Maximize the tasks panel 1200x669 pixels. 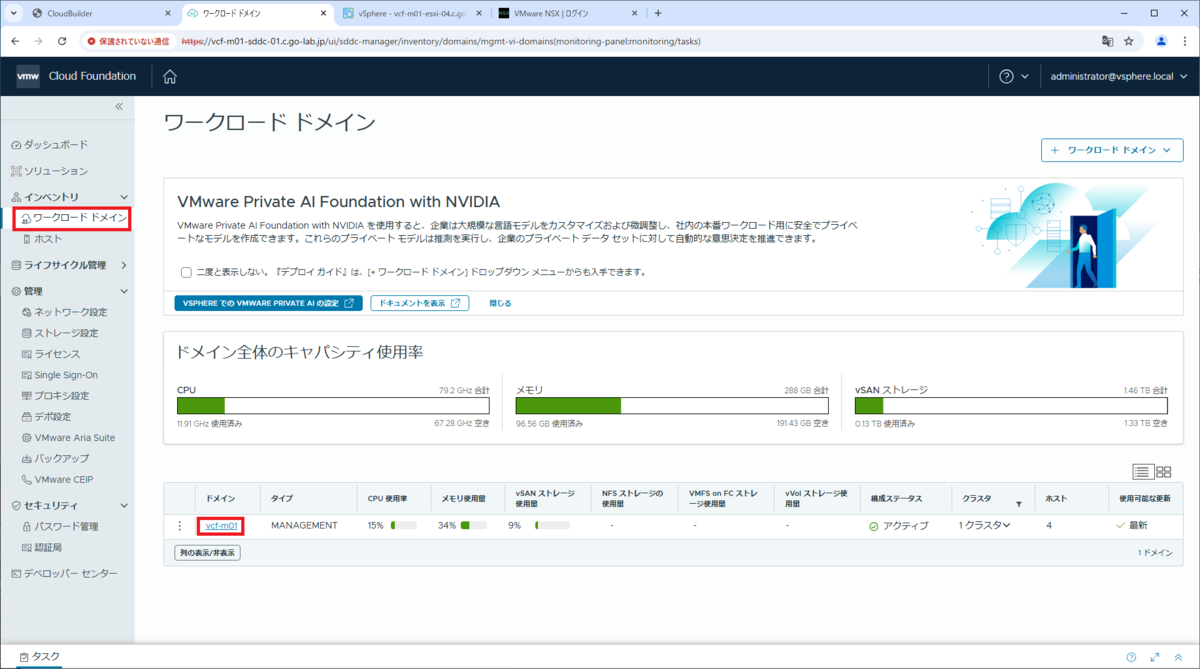(1154, 657)
